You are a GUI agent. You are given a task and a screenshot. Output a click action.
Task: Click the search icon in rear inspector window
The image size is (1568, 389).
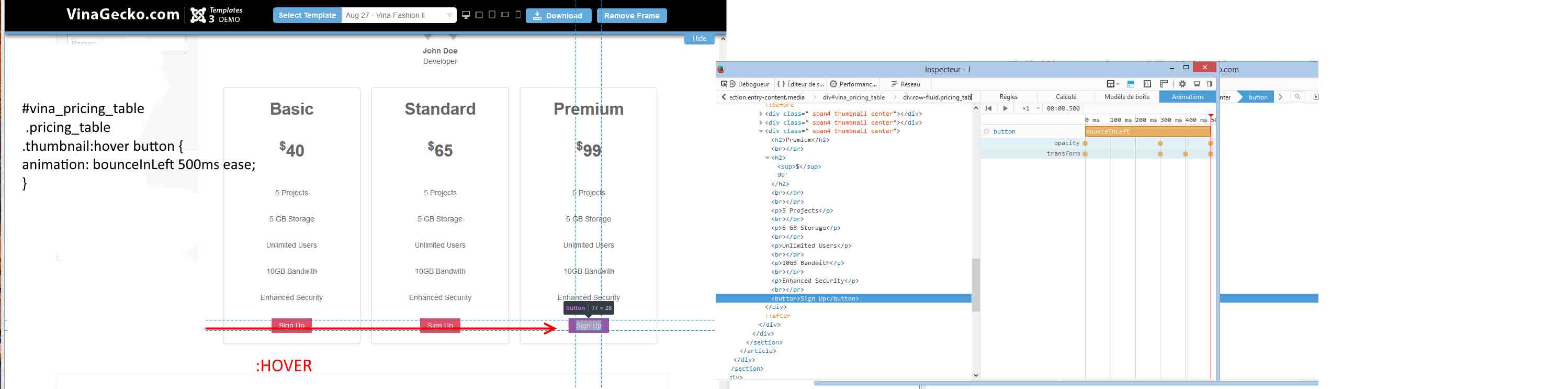(x=1297, y=97)
